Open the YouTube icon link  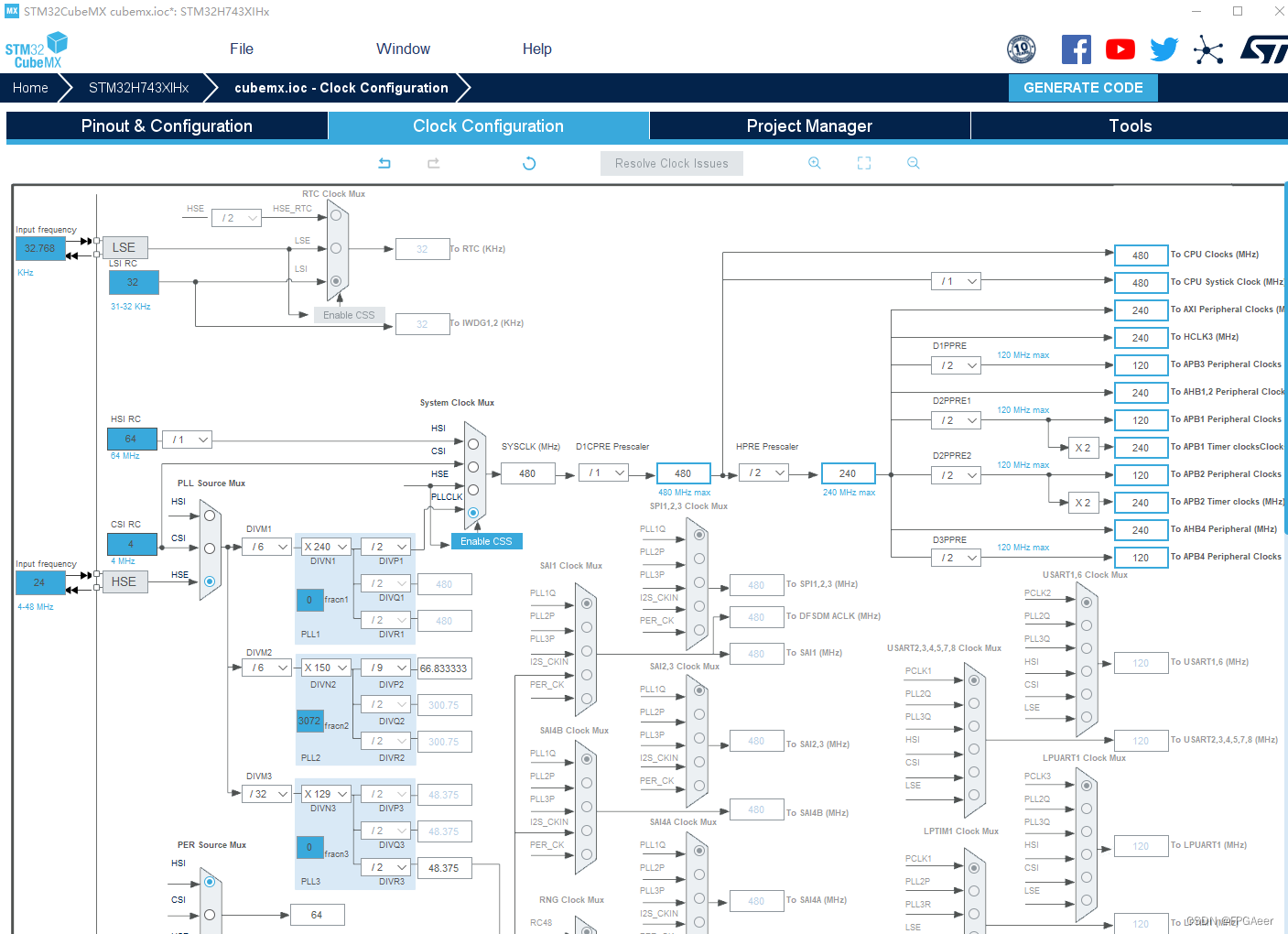[1120, 49]
